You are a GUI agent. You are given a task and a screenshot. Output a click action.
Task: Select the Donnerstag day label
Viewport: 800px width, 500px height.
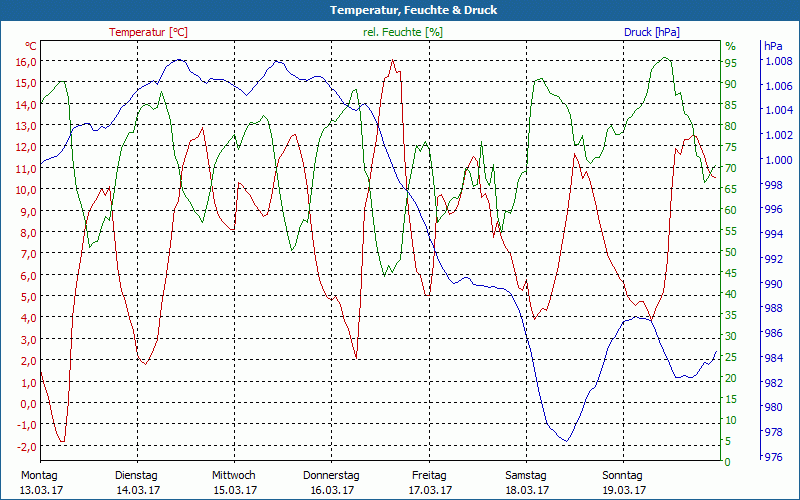tap(331, 475)
